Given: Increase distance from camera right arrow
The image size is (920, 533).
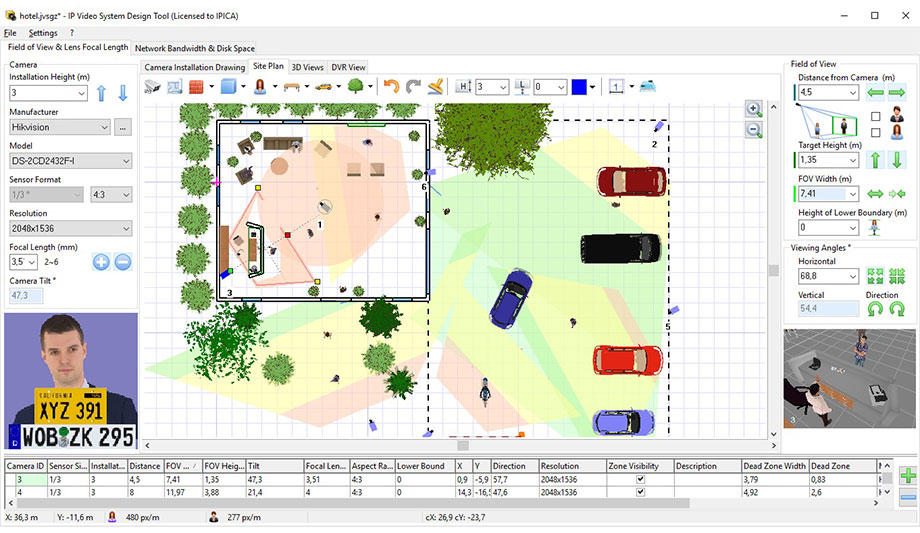Looking at the screenshot, I should click(x=897, y=92).
